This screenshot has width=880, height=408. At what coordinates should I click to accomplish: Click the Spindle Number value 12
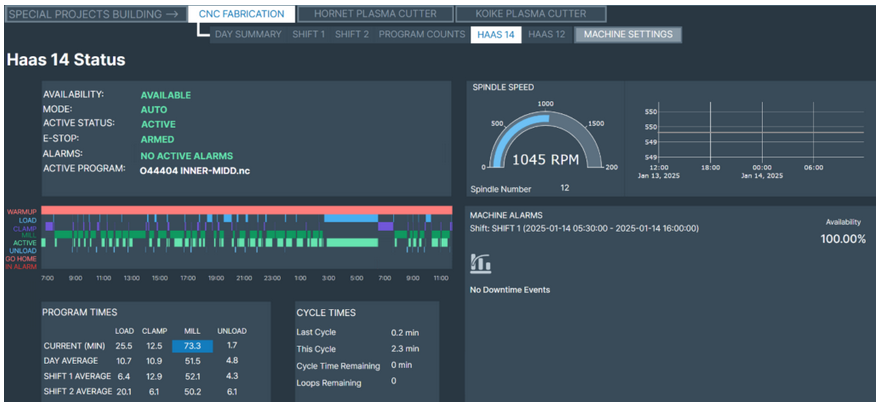click(x=565, y=188)
